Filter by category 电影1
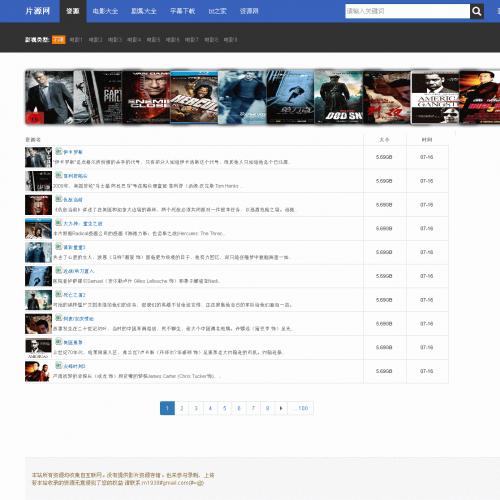The height and width of the screenshot is (500, 500). (x=76, y=40)
